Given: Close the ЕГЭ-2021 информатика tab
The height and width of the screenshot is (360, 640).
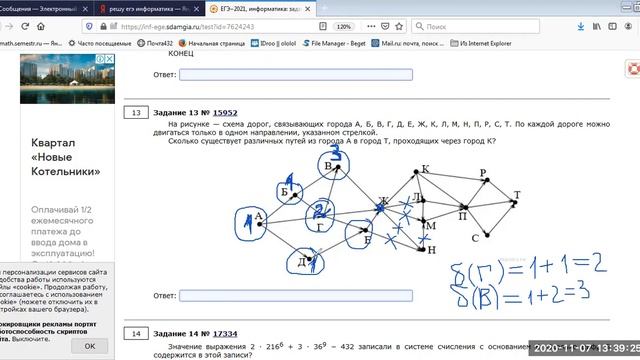Looking at the screenshot, I should [308, 9].
